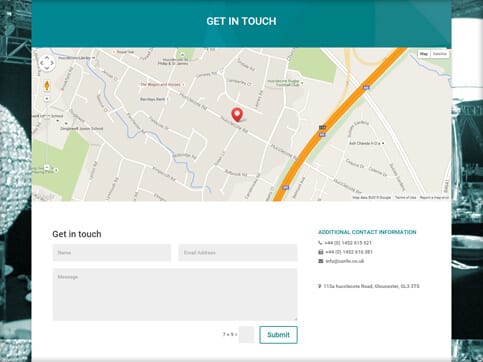483x362 pixels.
Task: Submit the contact form
Action: coord(278,335)
